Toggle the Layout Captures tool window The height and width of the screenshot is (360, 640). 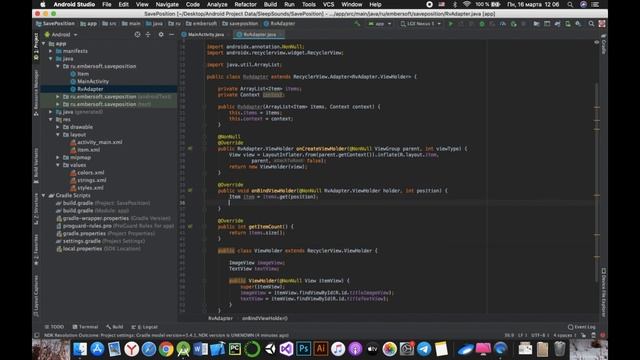pyautogui.click(x=36, y=296)
